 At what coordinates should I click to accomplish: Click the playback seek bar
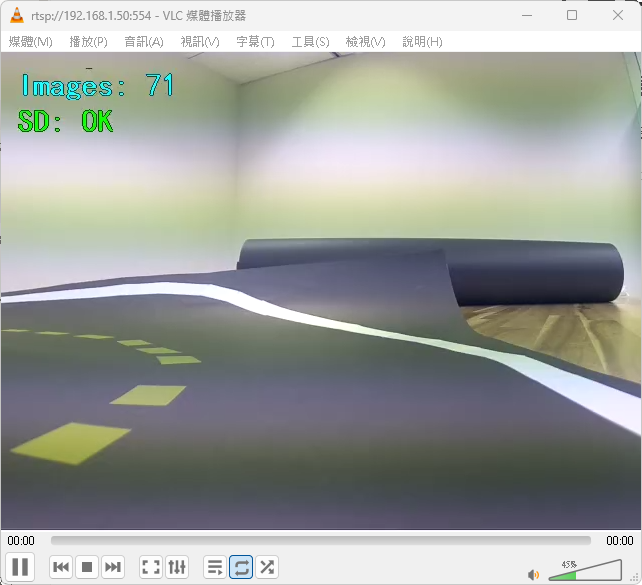click(321, 541)
